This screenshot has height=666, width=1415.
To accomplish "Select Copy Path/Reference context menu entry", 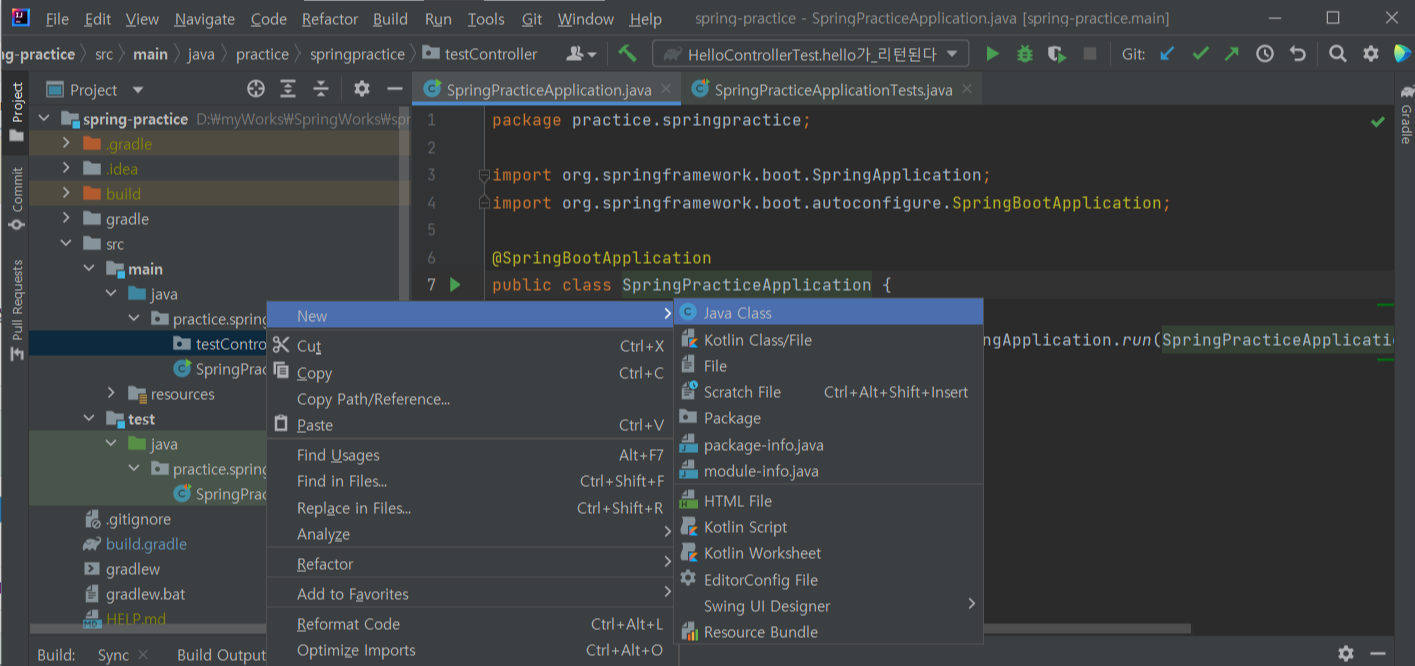I will point(470,399).
